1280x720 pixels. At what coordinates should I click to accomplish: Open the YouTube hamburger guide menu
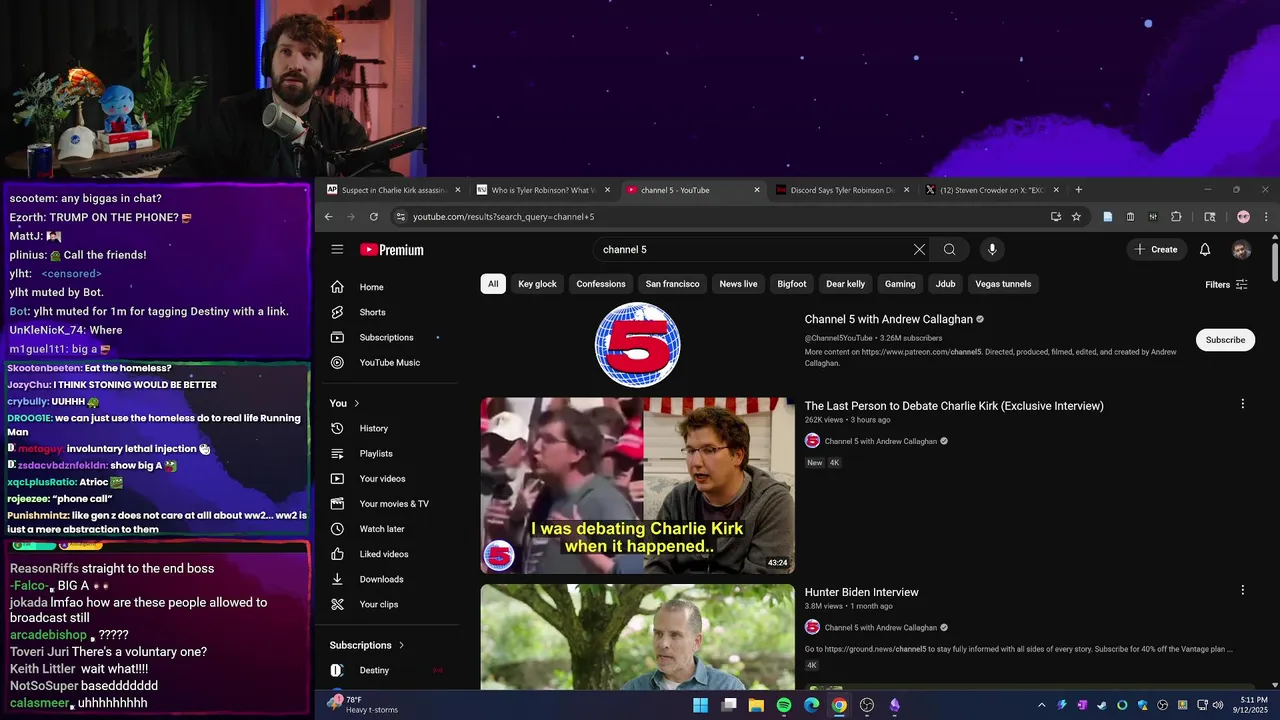coord(337,249)
